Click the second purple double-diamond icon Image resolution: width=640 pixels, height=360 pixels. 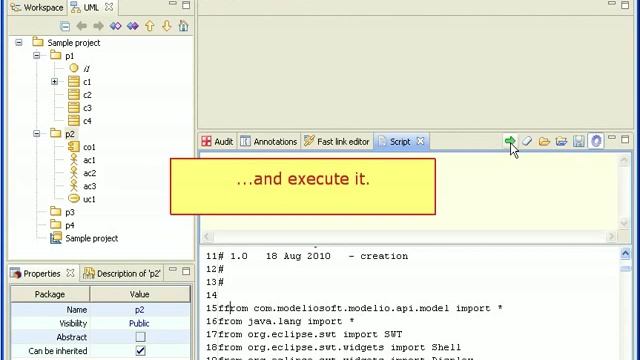(x=133, y=26)
